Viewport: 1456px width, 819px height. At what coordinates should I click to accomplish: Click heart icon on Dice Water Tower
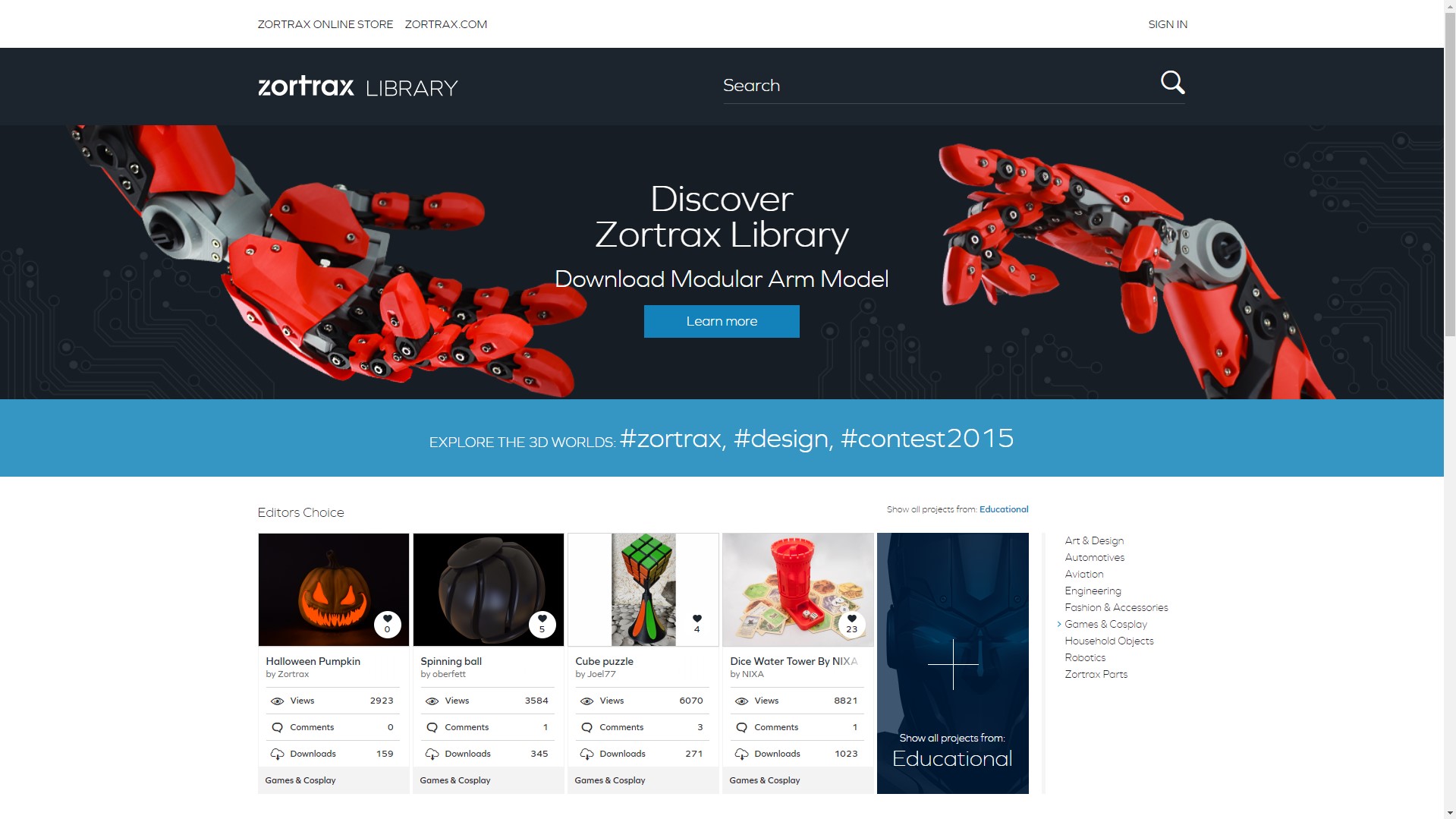(851, 619)
